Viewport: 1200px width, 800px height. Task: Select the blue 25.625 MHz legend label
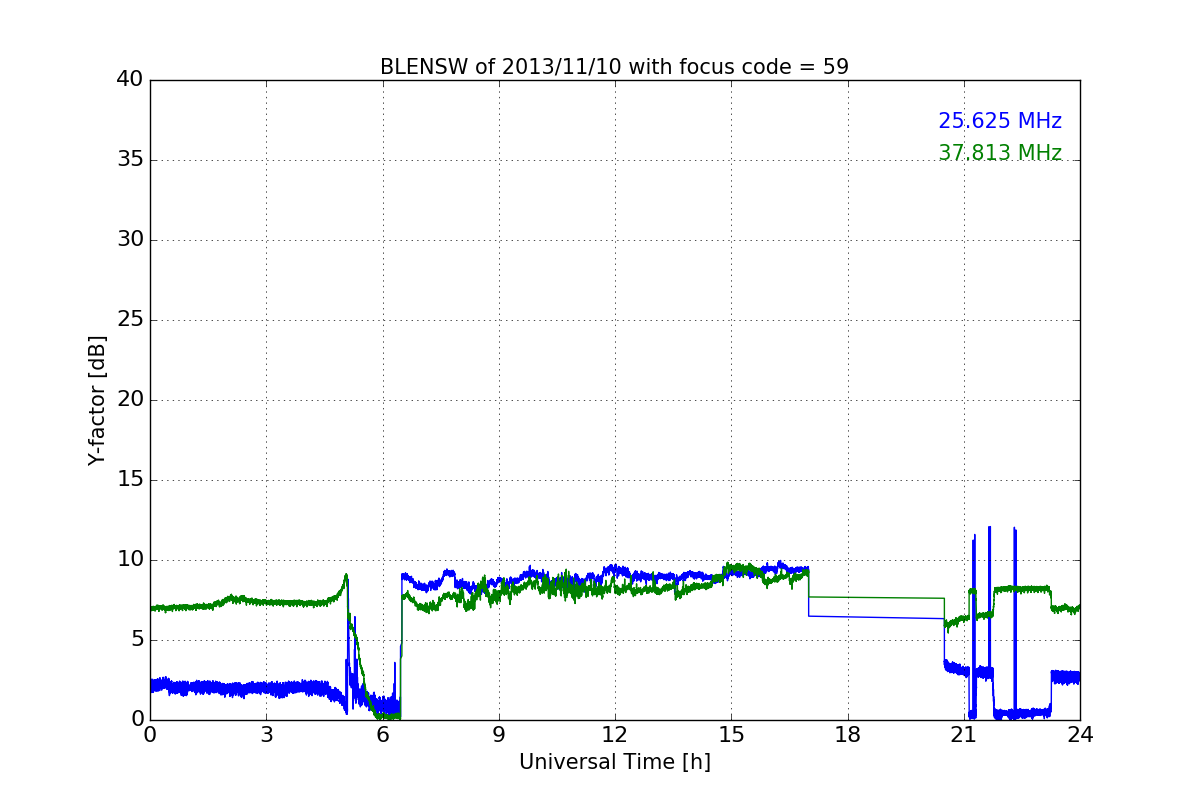tap(1000, 121)
